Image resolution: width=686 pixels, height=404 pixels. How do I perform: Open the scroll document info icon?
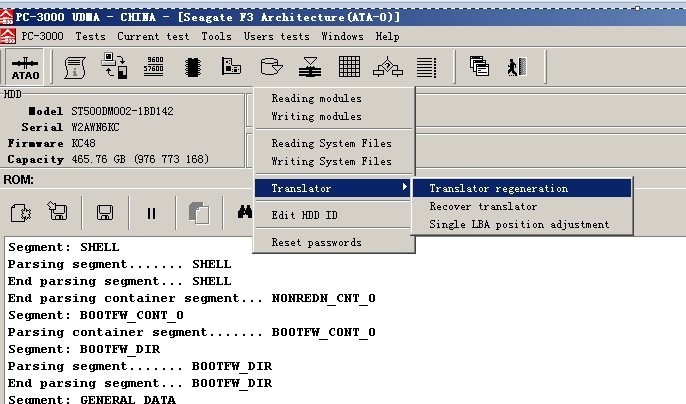coord(75,67)
